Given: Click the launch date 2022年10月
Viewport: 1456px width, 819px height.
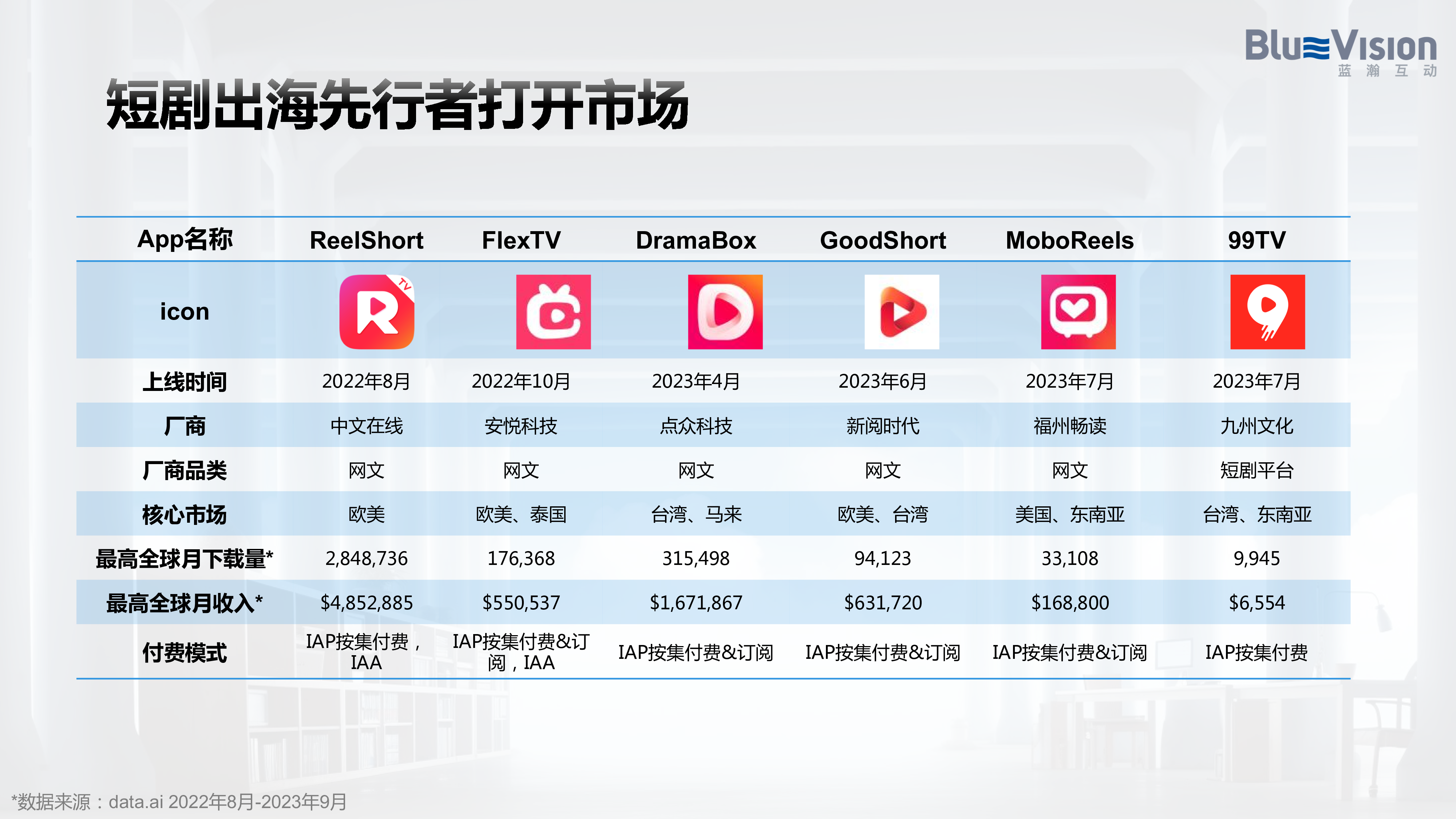Looking at the screenshot, I should pyautogui.click(x=521, y=381).
